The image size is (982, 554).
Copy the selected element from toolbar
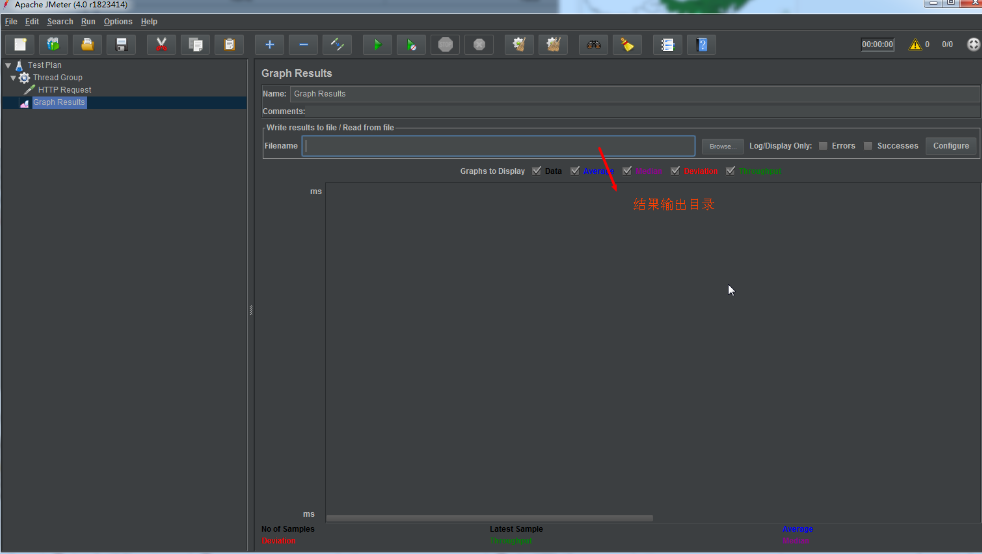[195, 44]
